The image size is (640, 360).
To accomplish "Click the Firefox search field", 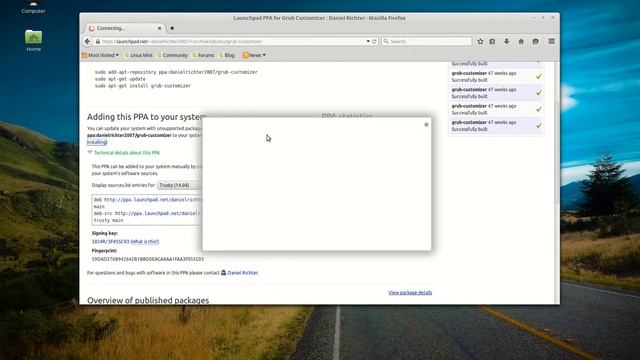I will click(x=427, y=41).
